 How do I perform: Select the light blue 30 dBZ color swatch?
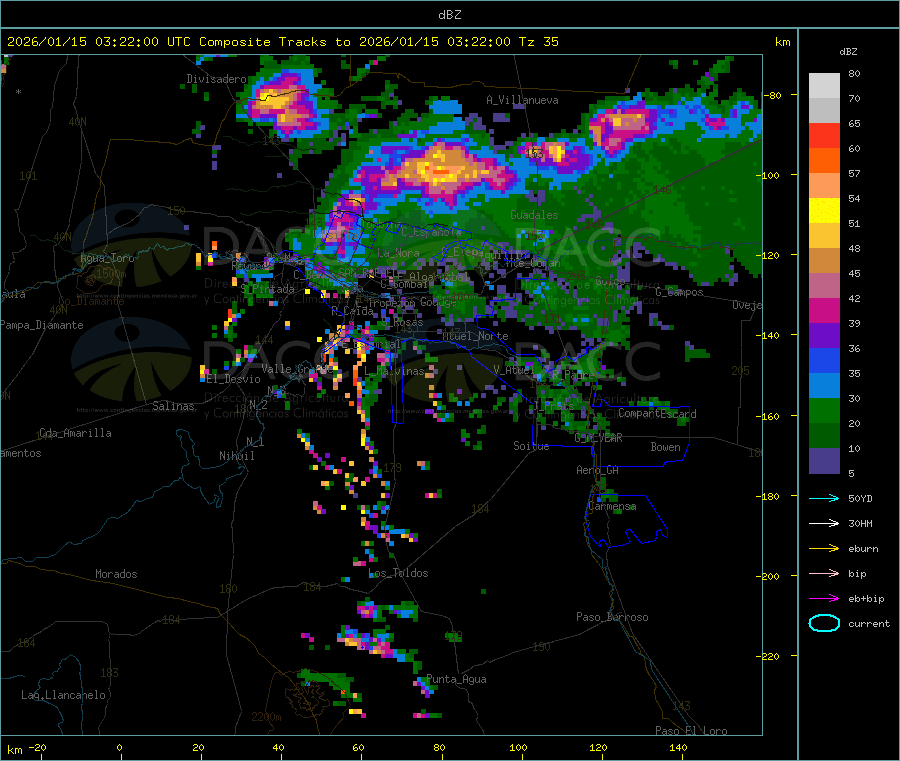point(824,386)
